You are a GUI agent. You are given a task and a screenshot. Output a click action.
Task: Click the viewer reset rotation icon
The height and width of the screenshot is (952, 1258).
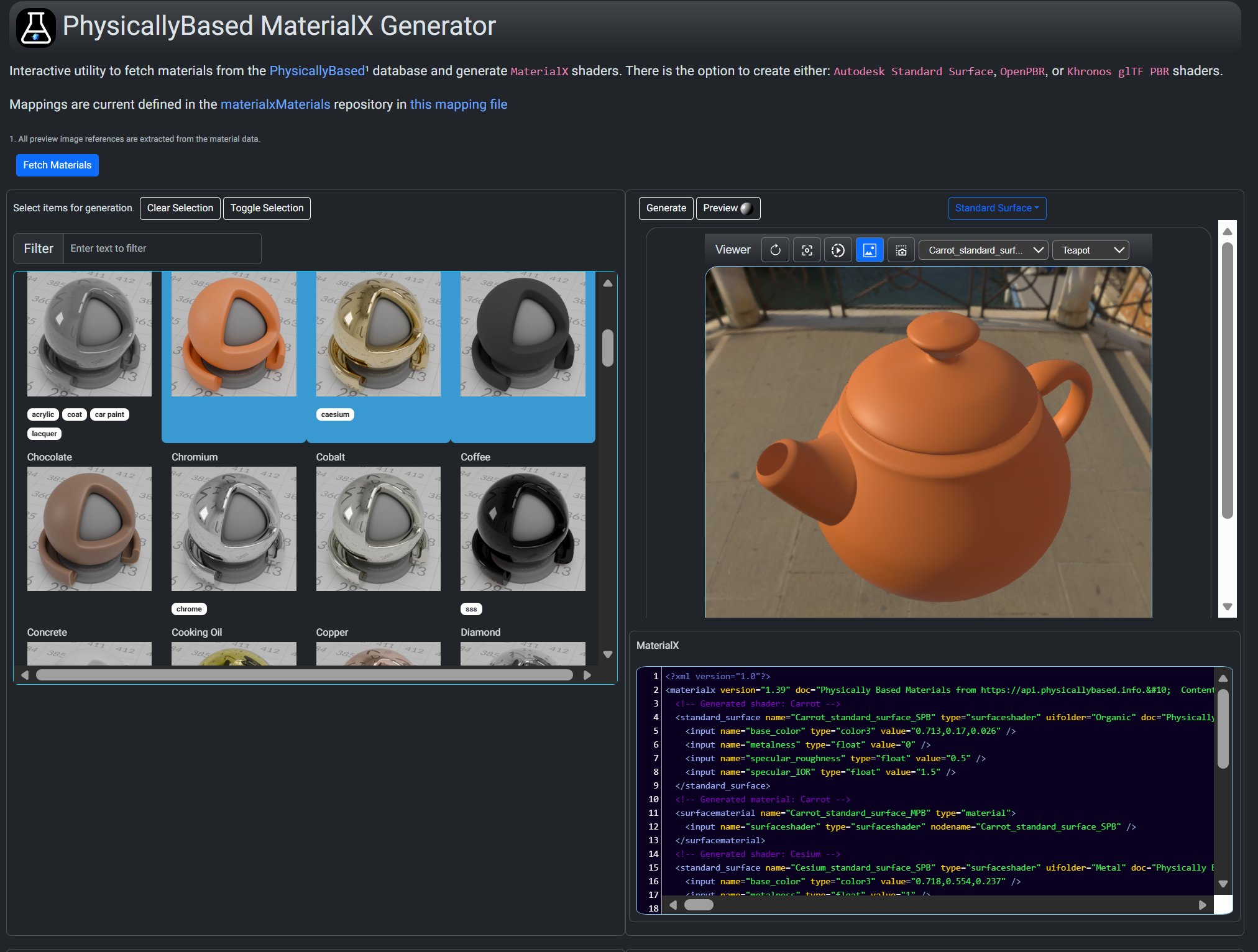775,250
